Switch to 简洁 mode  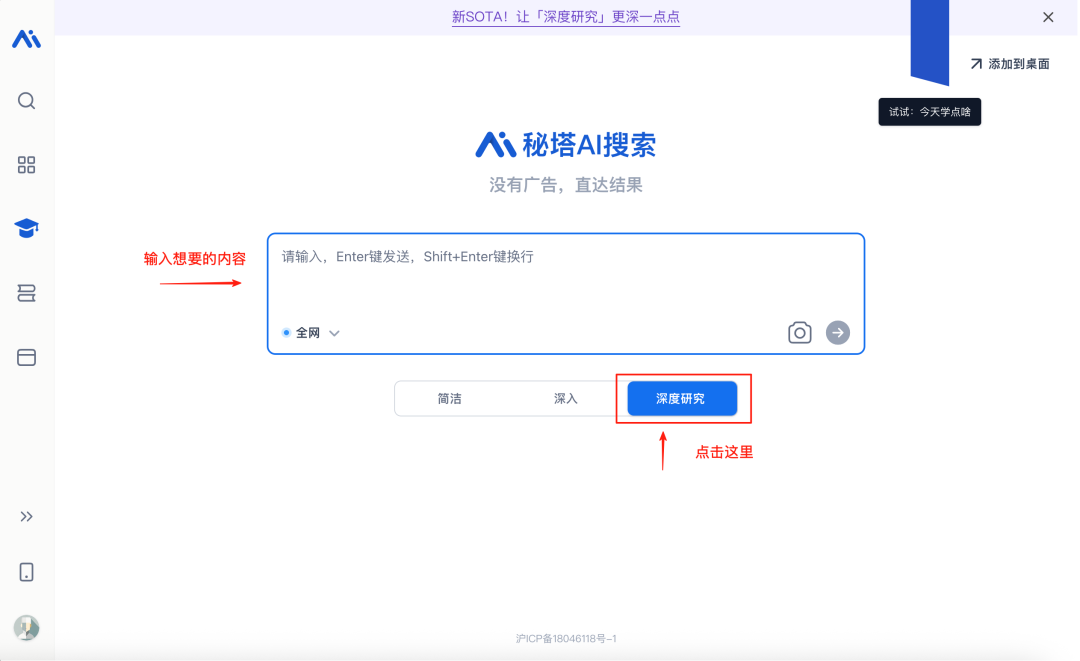[450, 399]
